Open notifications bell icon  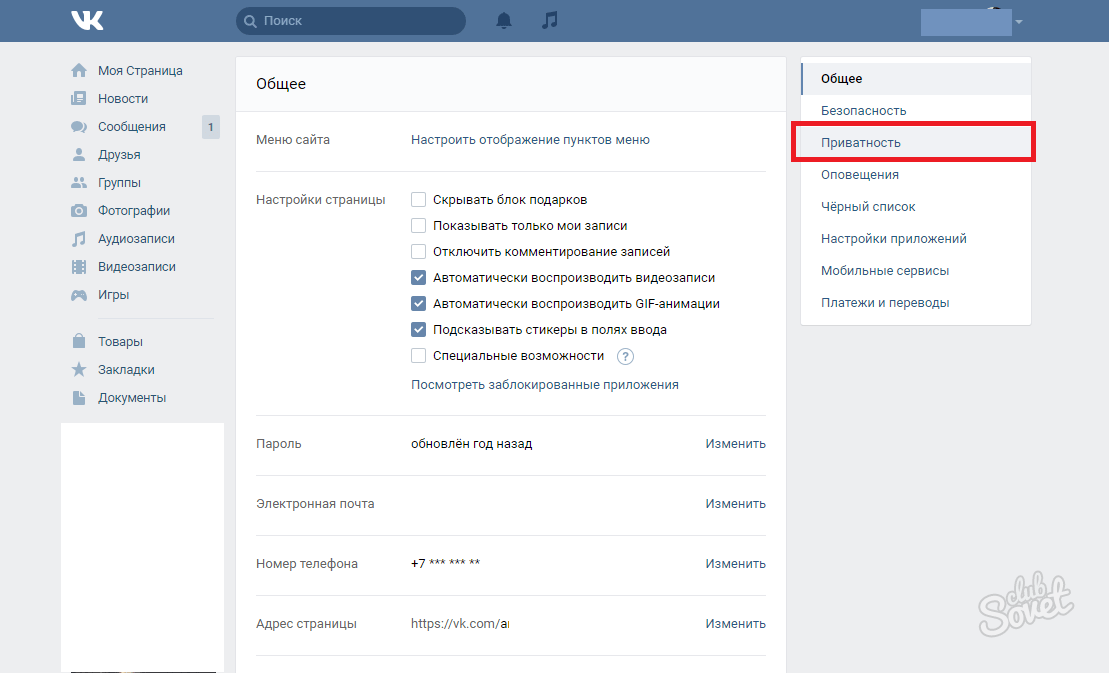(x=505, y=21)
